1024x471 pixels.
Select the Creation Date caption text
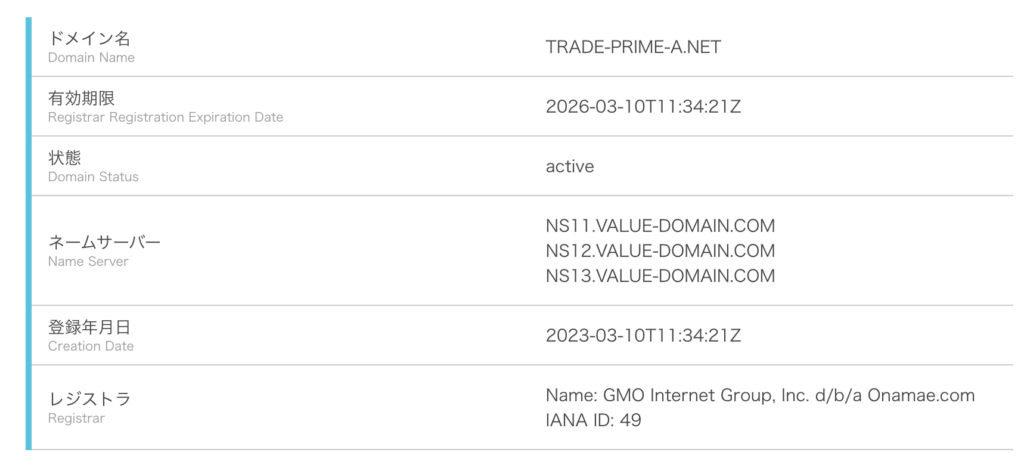coord(90,346)
